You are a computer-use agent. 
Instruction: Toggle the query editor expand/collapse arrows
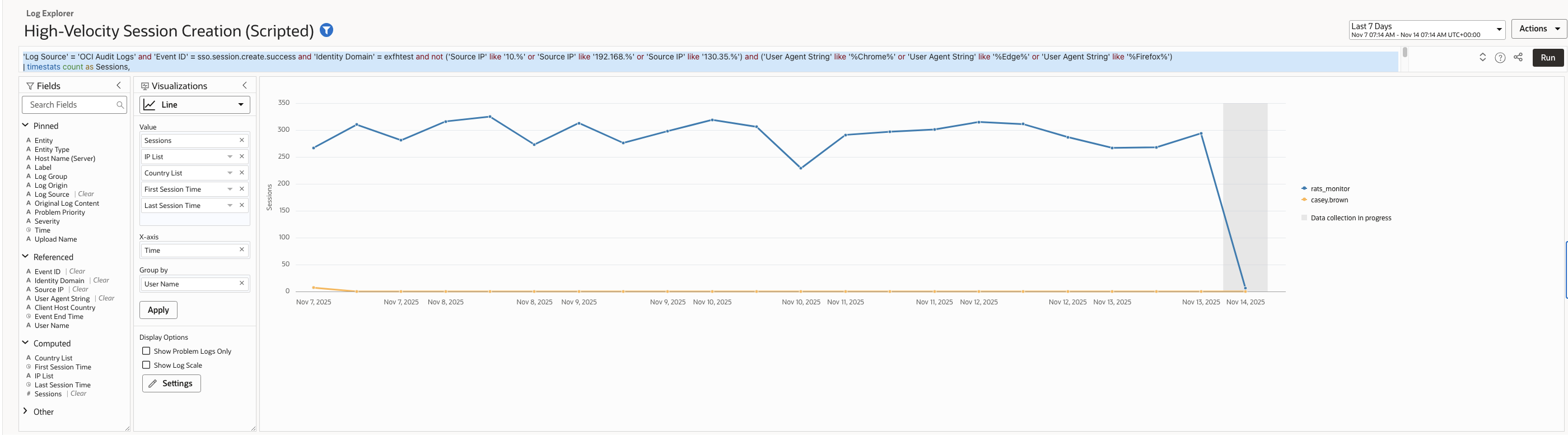tap(1483, 57)
